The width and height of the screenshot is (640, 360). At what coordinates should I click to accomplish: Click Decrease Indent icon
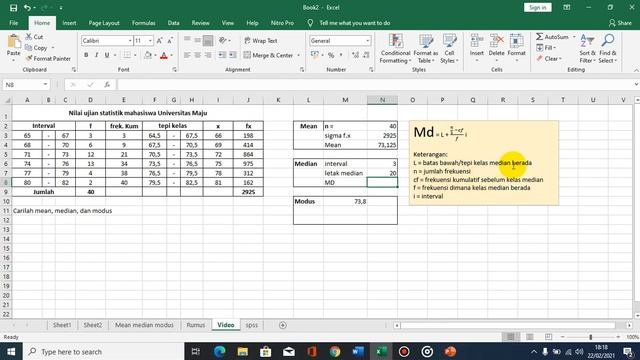(x=222, y=55)
